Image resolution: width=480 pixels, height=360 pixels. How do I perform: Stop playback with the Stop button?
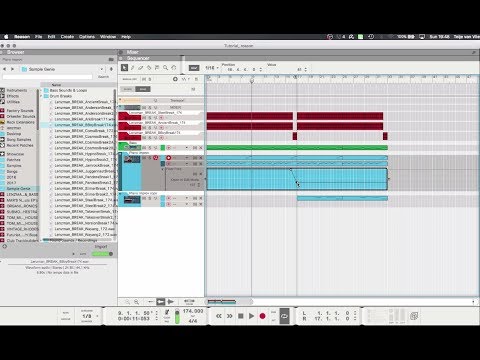click(241, 316)
